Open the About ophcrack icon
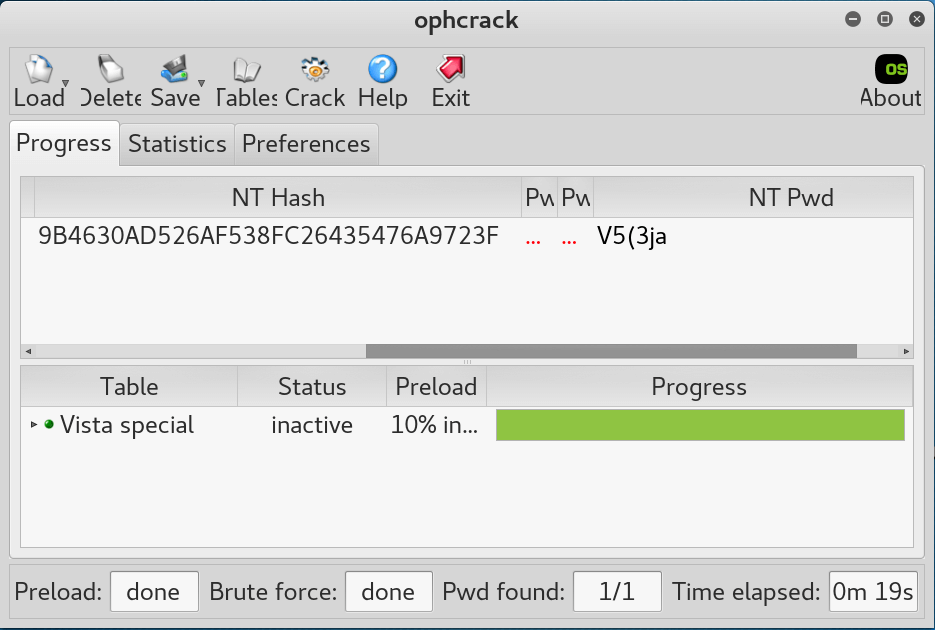This screenshot has height=630, width=935. point(890,70)
